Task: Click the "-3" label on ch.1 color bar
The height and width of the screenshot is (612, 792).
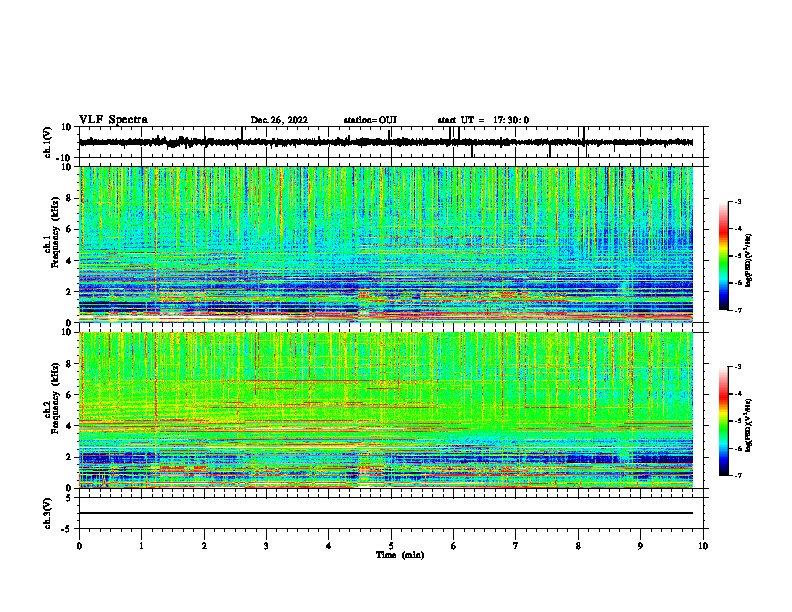Action: tap(737, 201)
